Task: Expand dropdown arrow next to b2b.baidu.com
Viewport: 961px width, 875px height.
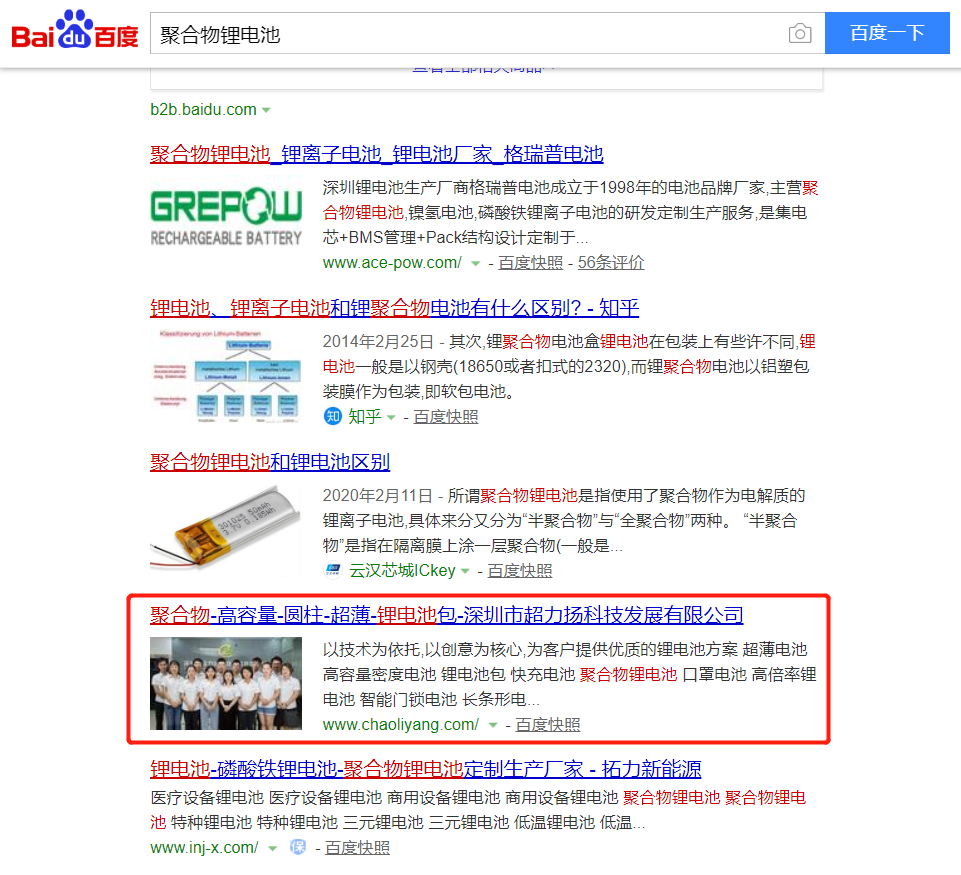Action: click(266, 110)
